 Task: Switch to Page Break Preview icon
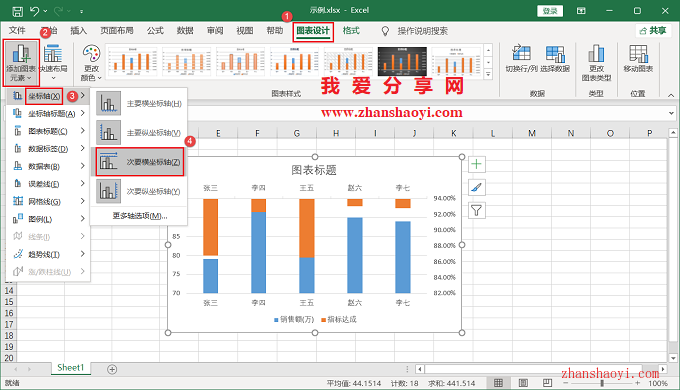547,383
